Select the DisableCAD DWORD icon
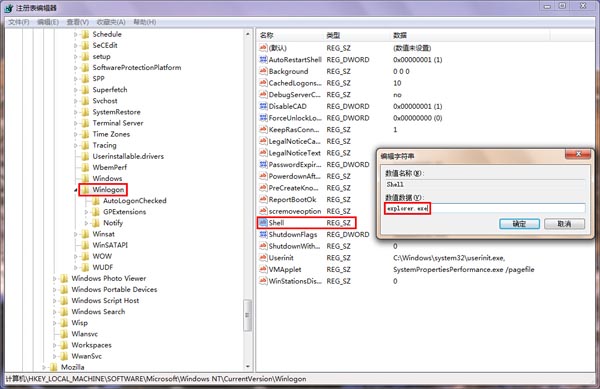600x389 pixels. click(x=263, y=106)
